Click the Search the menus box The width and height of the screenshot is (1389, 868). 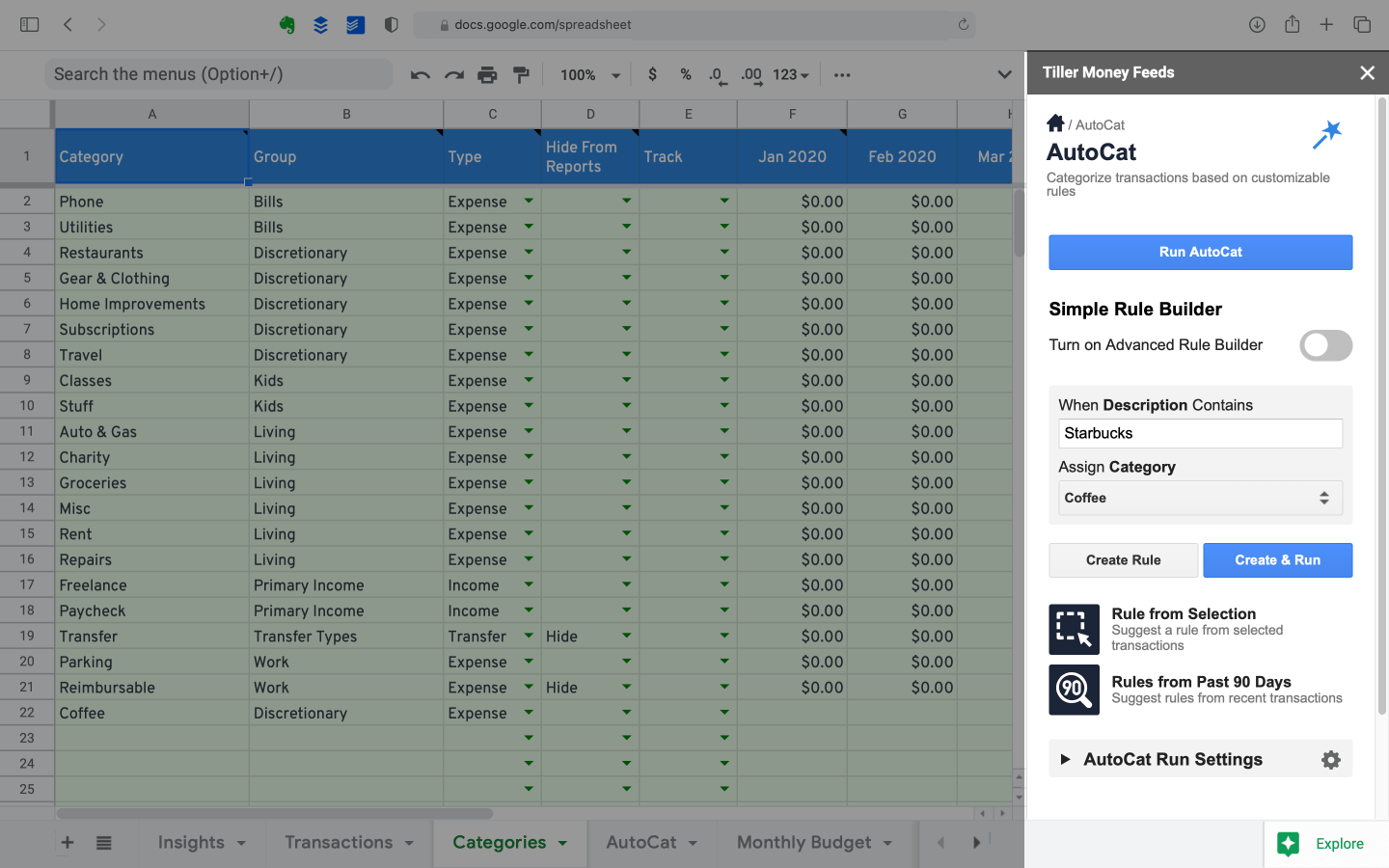point(219,74)
